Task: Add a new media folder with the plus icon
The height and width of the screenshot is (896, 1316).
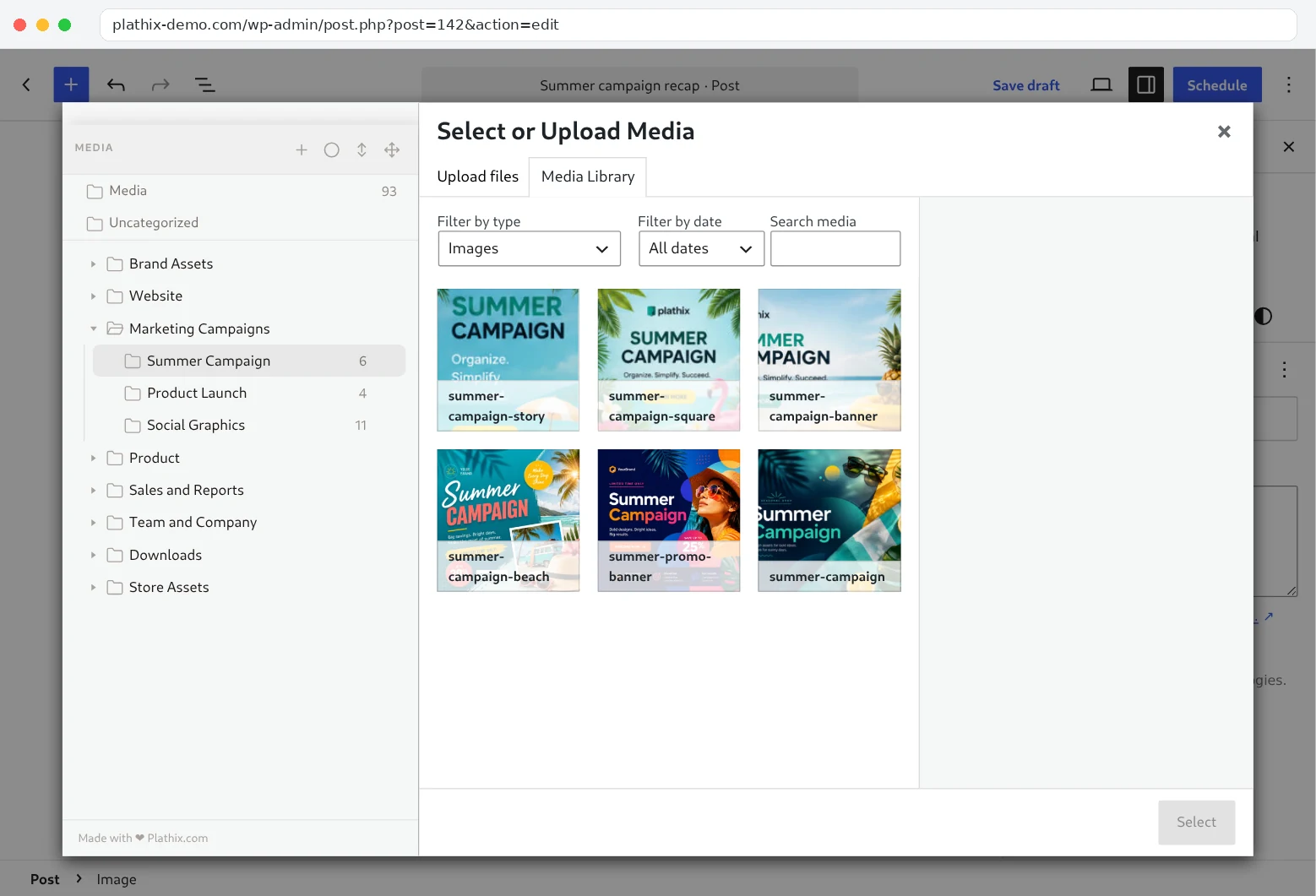Action: (x=302, y=149)
